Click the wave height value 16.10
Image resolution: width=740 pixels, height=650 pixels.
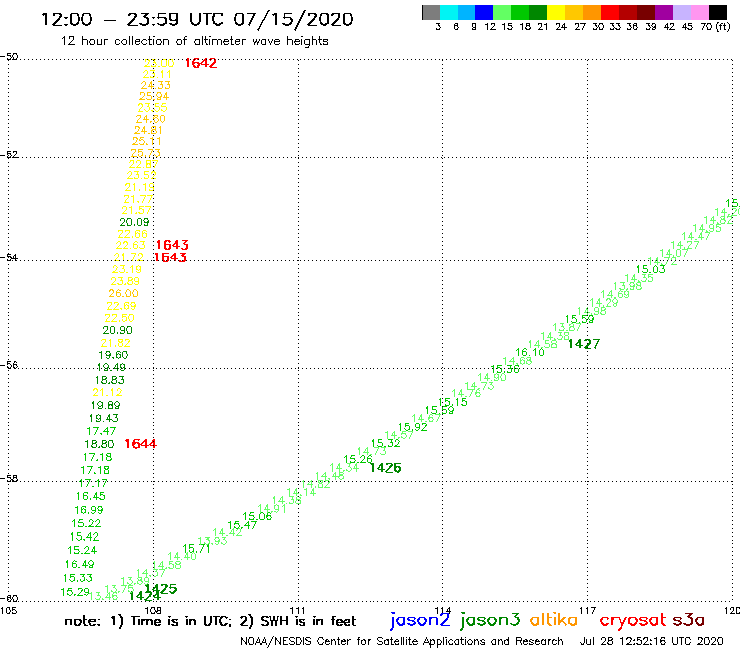point(530,352)
